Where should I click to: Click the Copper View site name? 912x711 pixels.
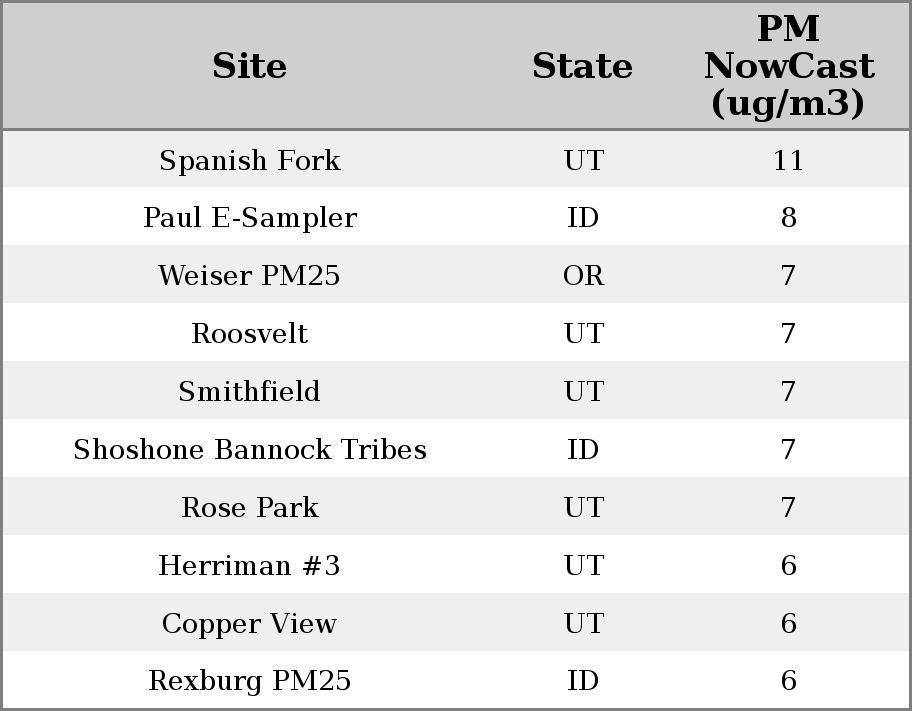tap(249, 624)
